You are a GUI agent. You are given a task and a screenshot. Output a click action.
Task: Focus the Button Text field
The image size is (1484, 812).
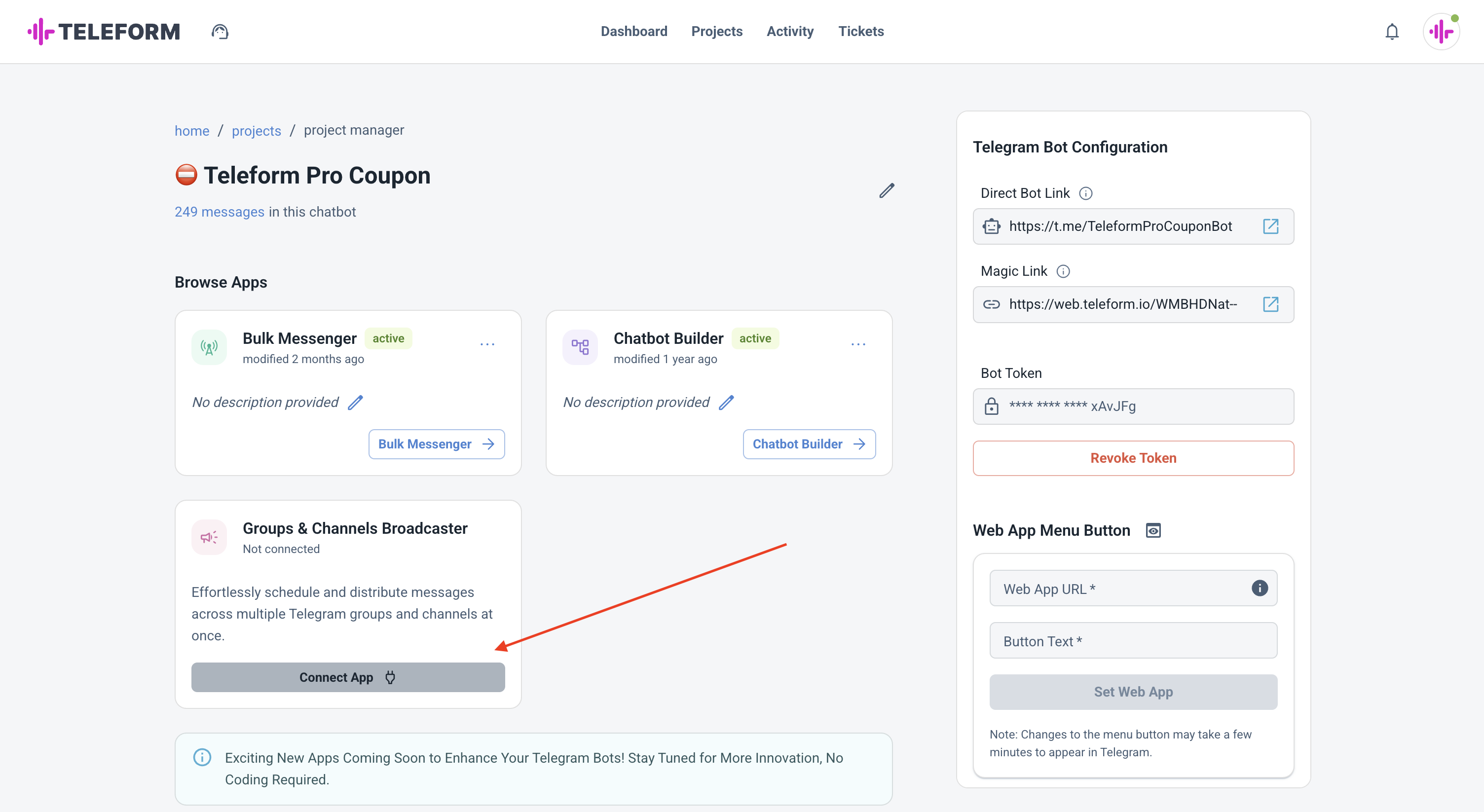1133,640
